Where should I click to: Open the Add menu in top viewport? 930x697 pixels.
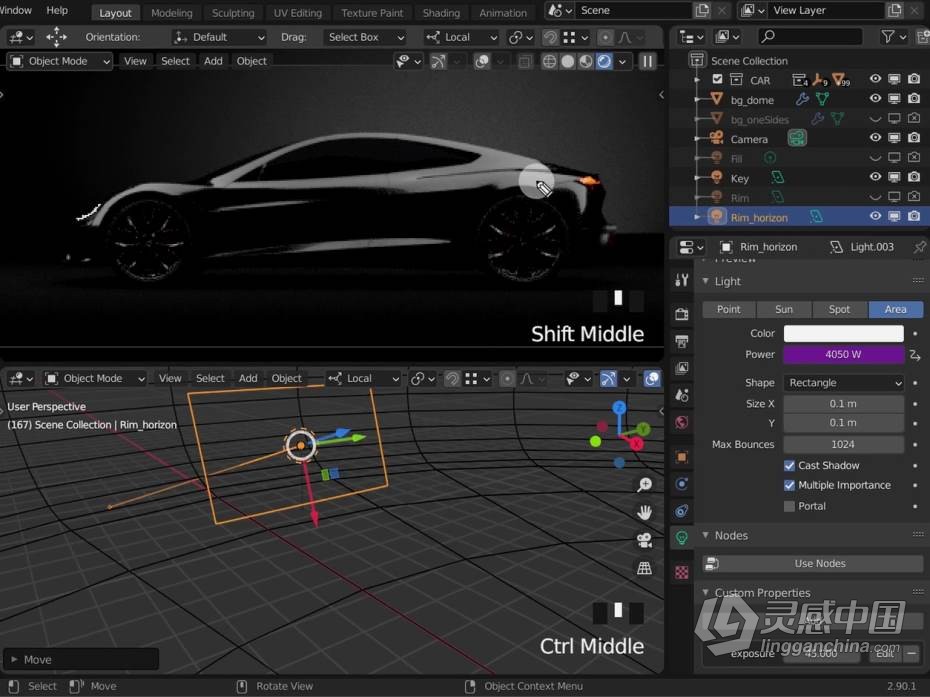pos(214,61)
